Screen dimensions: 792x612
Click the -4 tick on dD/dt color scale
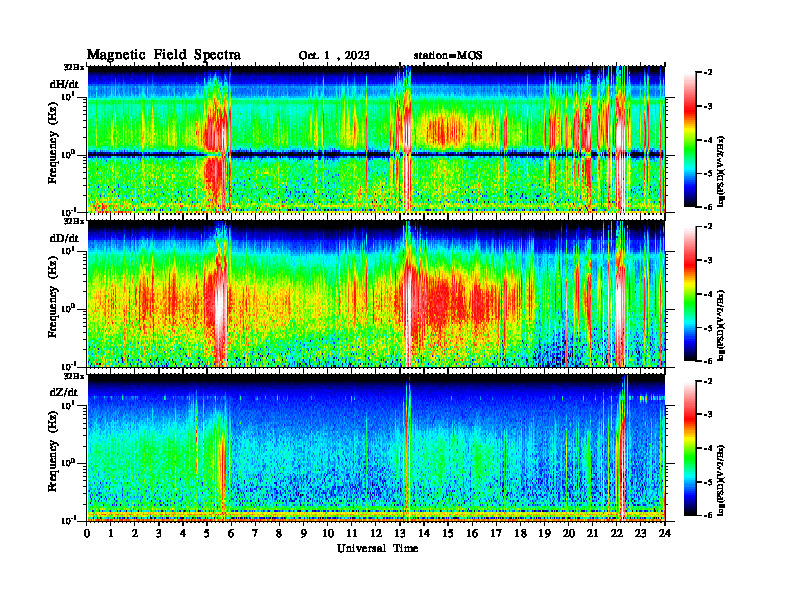pyautogui.click(x=706, y=294)
